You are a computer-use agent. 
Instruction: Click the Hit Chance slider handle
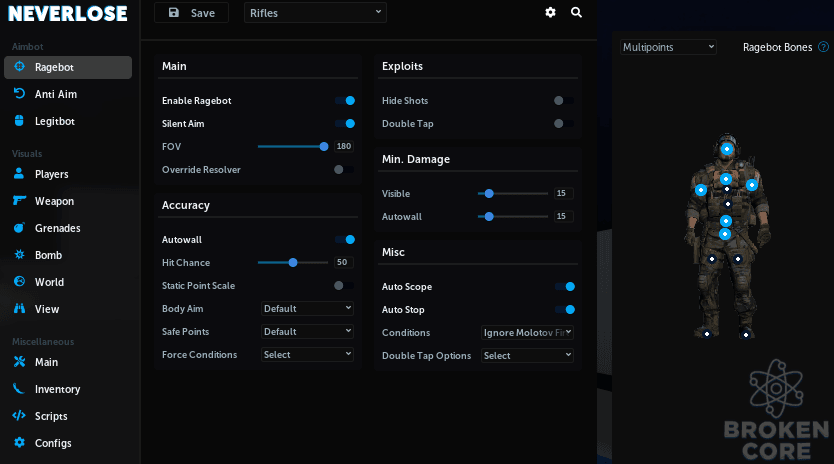(293, 262)
